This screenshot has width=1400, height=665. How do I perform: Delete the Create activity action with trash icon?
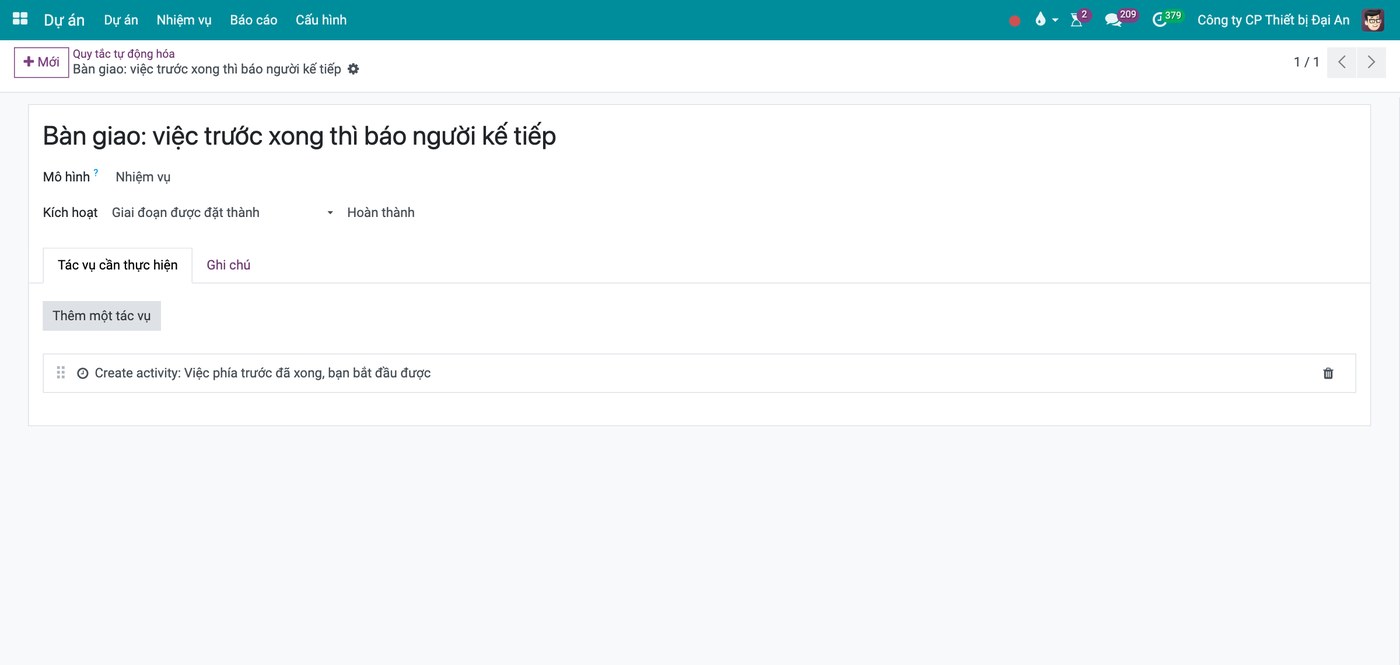coord(1328,373)
